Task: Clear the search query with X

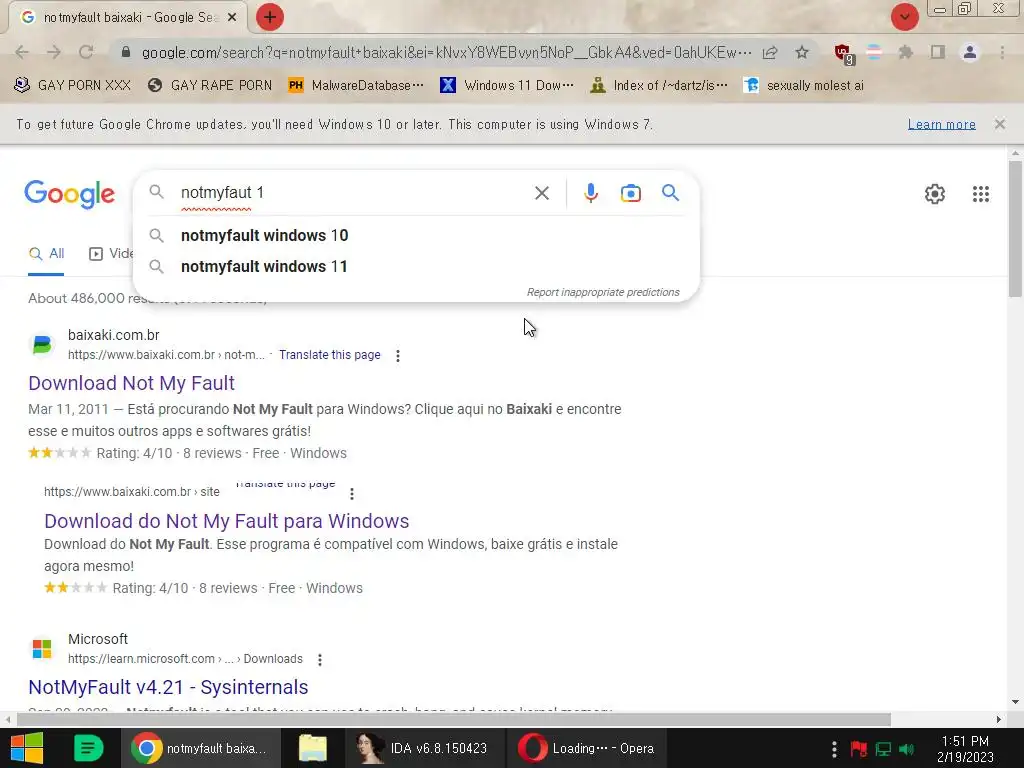Action: click(x=541, y=193)
